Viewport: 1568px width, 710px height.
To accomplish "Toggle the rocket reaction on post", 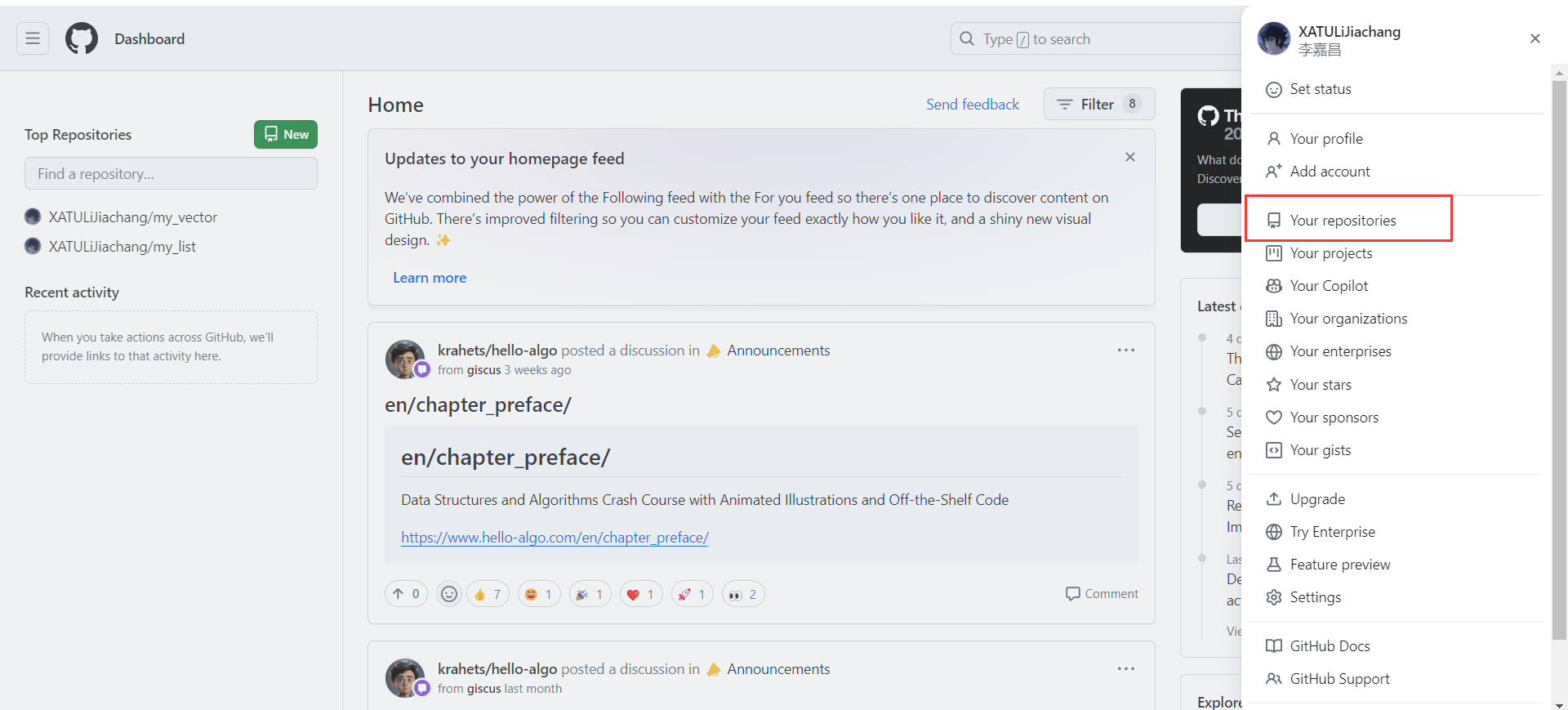I will pos(692,594).
